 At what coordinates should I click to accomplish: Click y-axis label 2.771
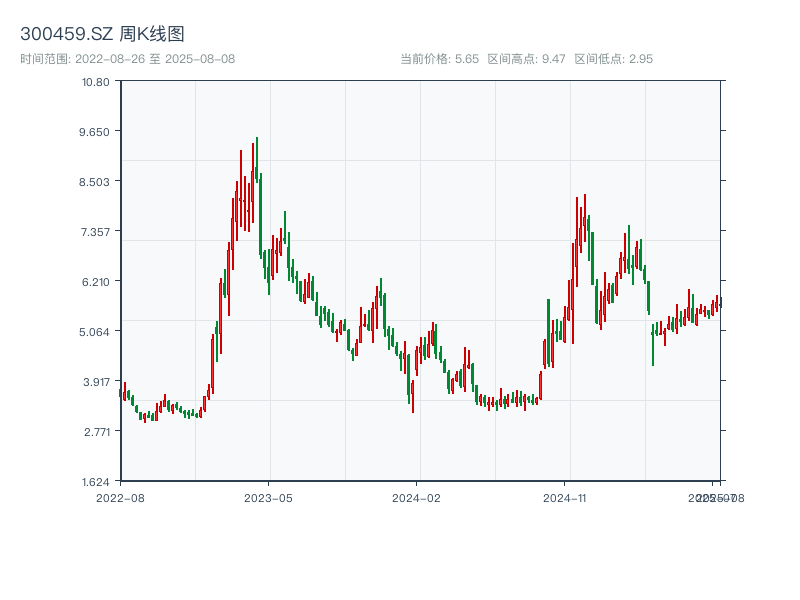tap(97, 432)
